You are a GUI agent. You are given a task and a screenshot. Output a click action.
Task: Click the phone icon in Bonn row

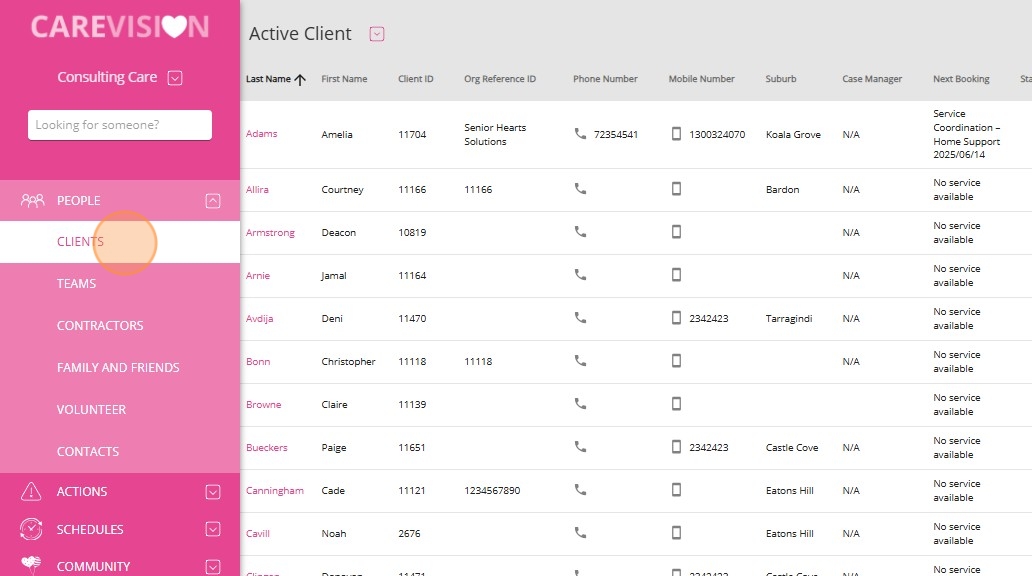point(580,361)
